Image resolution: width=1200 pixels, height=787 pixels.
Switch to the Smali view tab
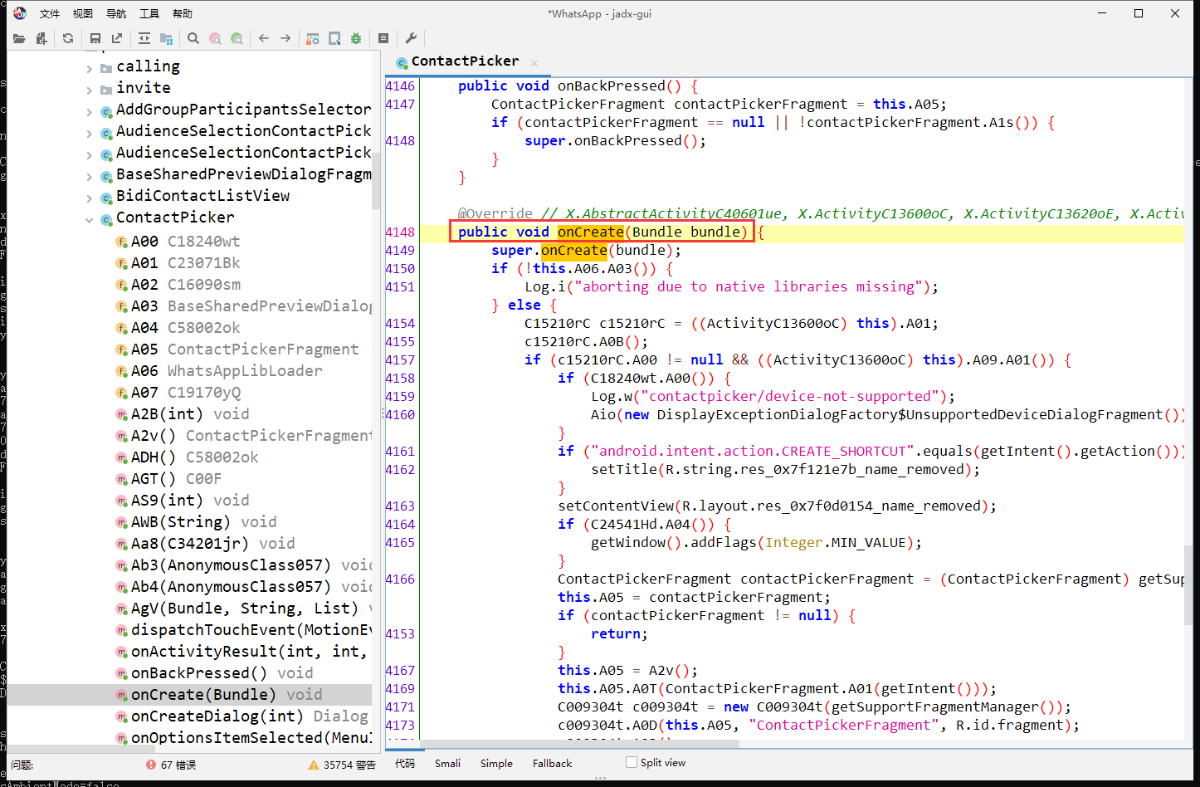448,763
